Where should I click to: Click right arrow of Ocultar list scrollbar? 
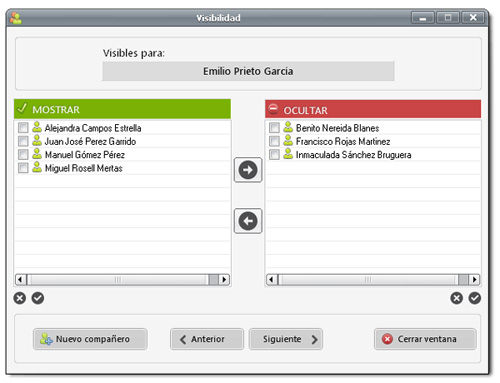click(x=474, y=279)
